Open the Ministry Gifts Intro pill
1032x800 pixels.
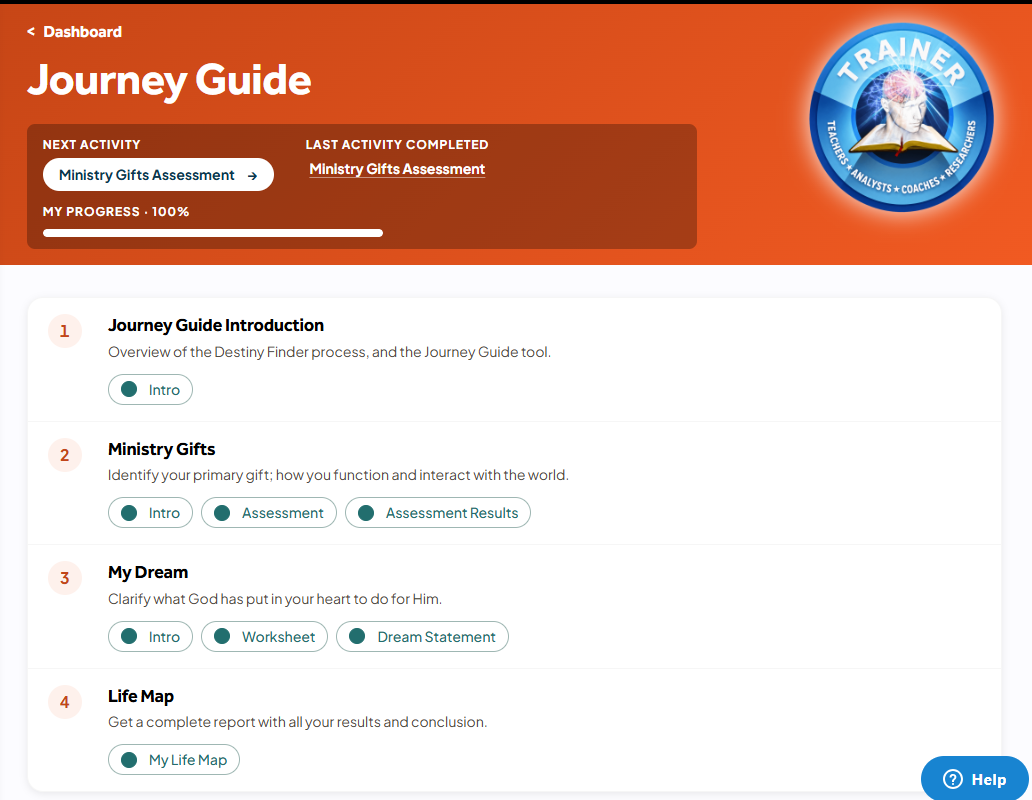pos(150,512)
